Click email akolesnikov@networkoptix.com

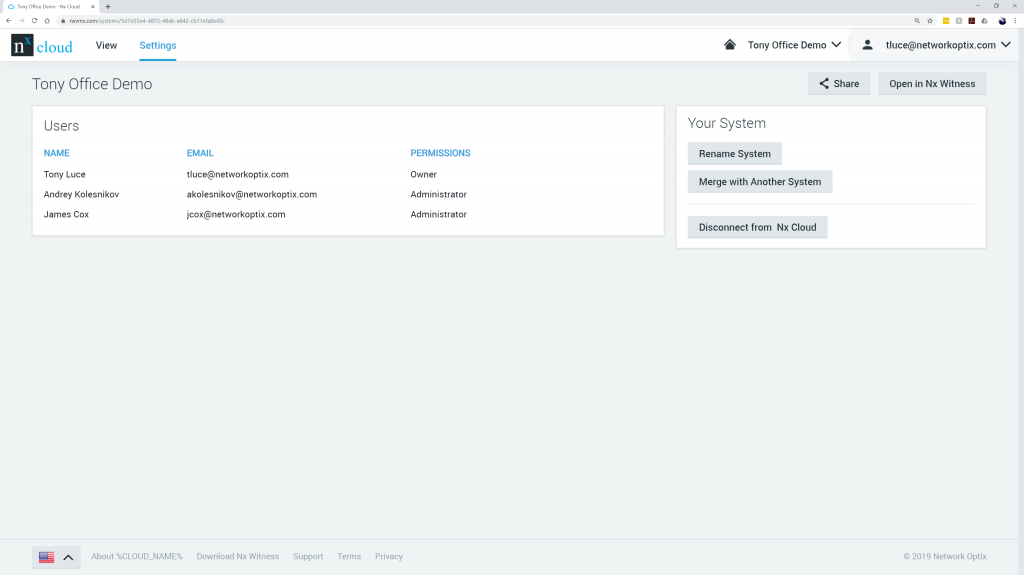point(252,194)
